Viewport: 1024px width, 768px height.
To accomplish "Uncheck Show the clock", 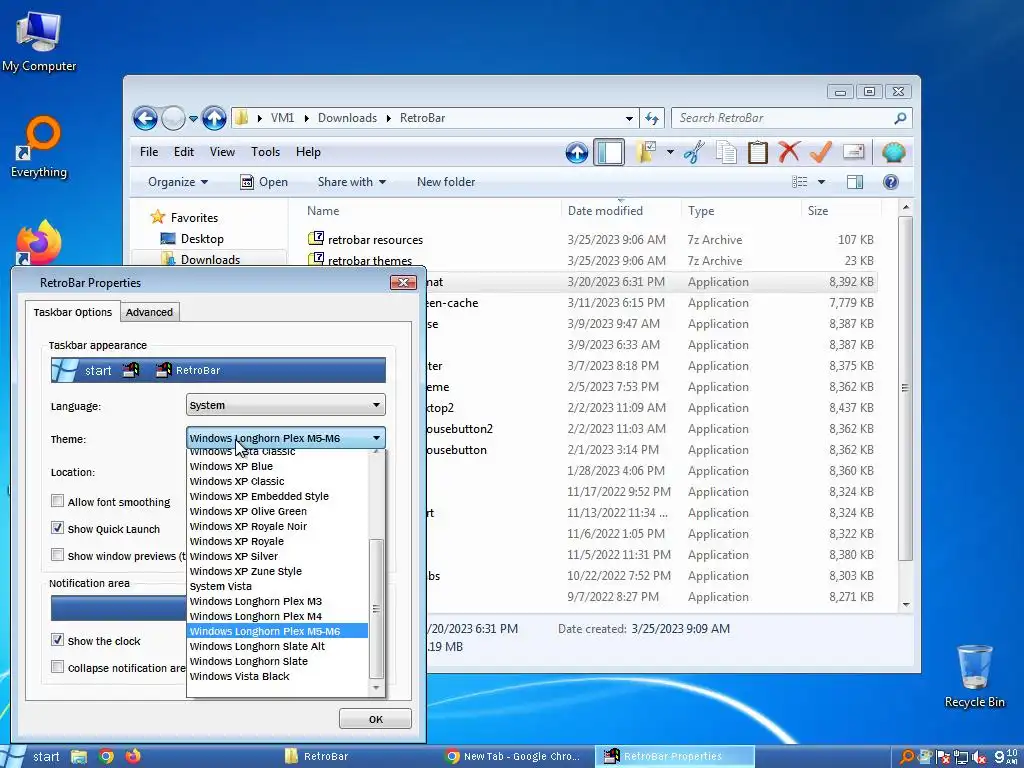I will tap(57, 640).
